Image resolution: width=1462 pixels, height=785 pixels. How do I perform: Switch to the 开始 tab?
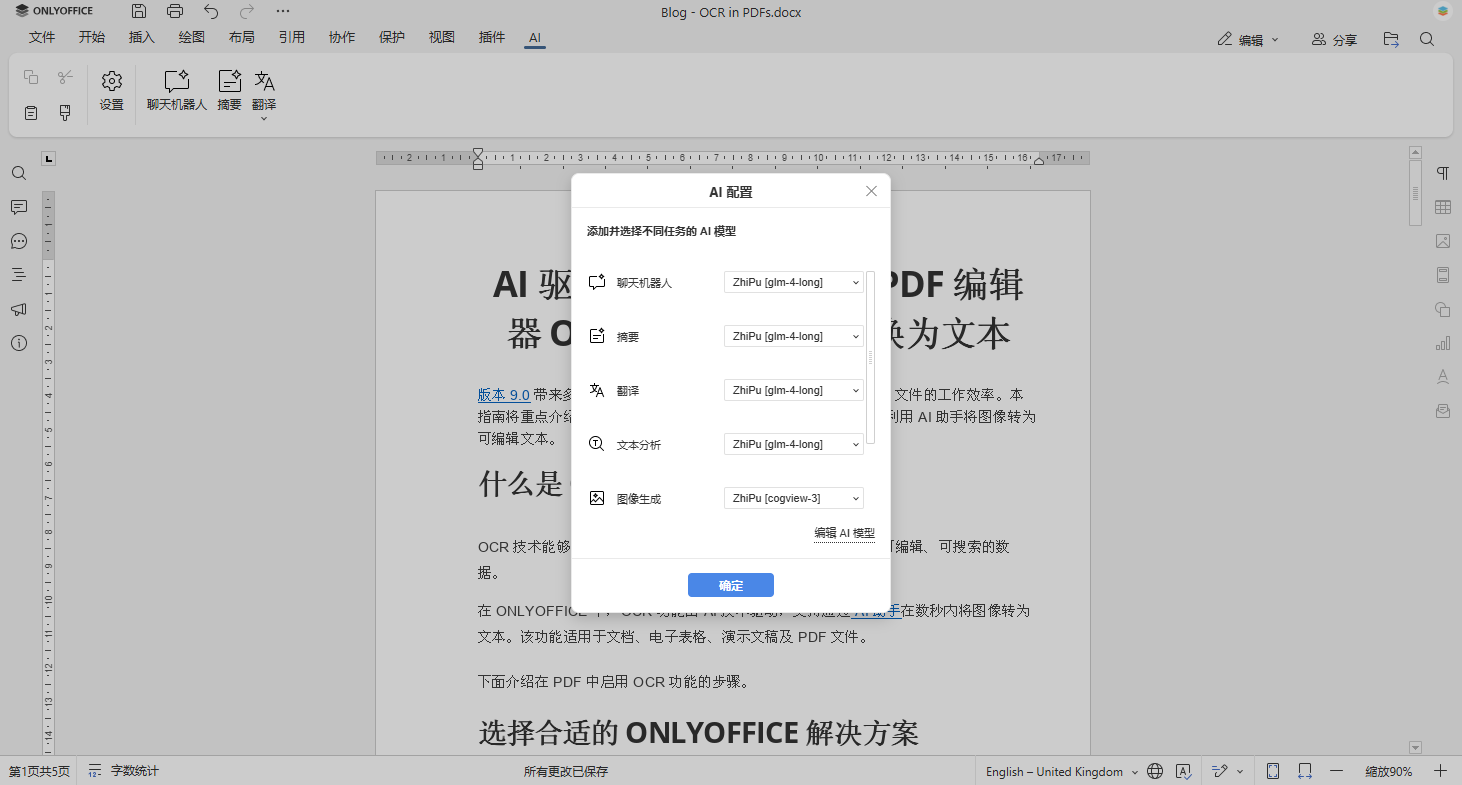92,37
